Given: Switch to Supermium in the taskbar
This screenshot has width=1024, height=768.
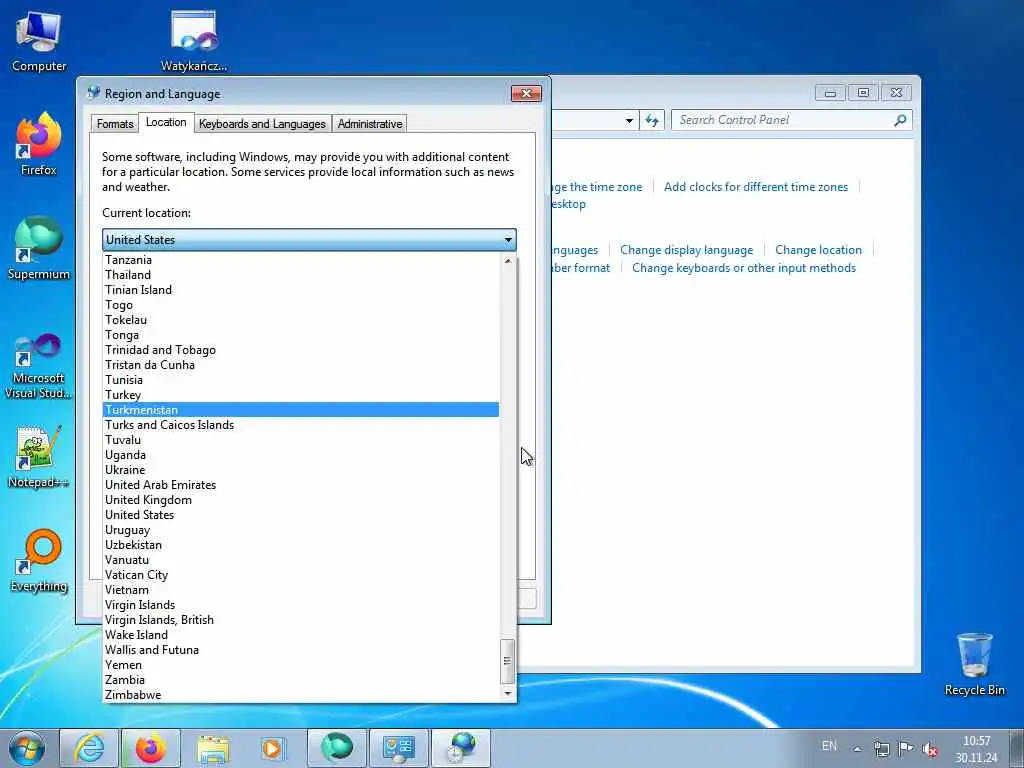Looking at the screenshot, I should click(337, 748).
